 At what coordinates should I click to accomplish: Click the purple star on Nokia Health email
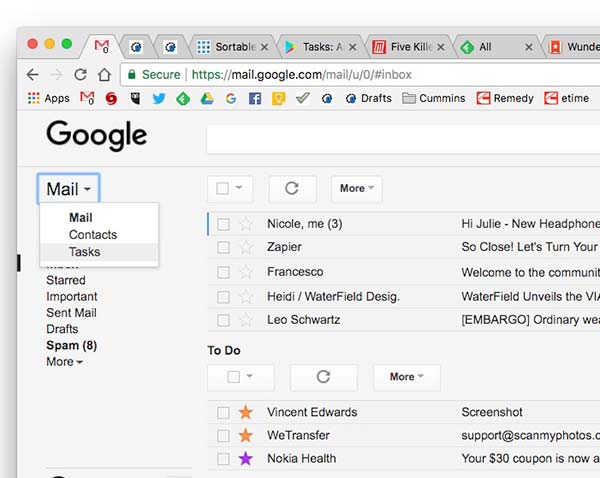point(246,458)
